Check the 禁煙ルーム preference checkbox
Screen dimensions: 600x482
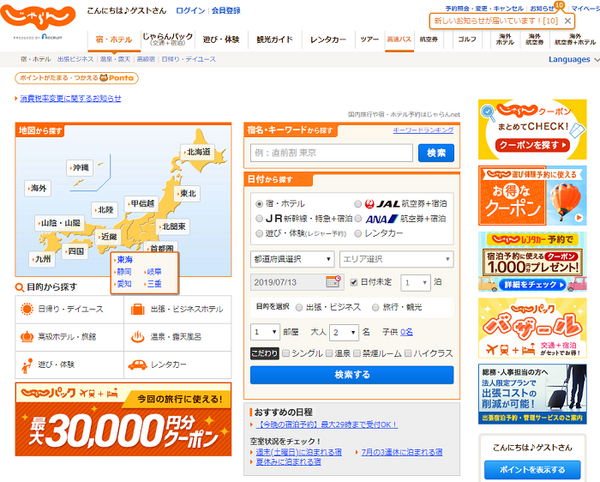point(357,353)
